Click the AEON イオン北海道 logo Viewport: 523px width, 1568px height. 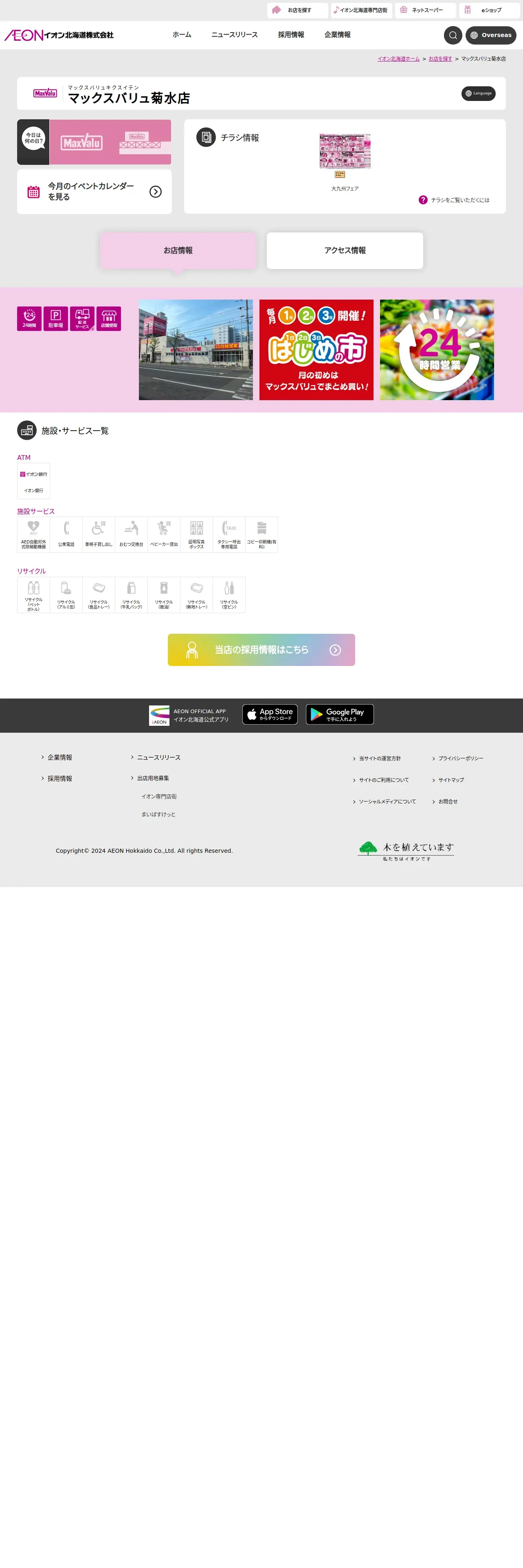pyautogui.click(x=59, y=35)
